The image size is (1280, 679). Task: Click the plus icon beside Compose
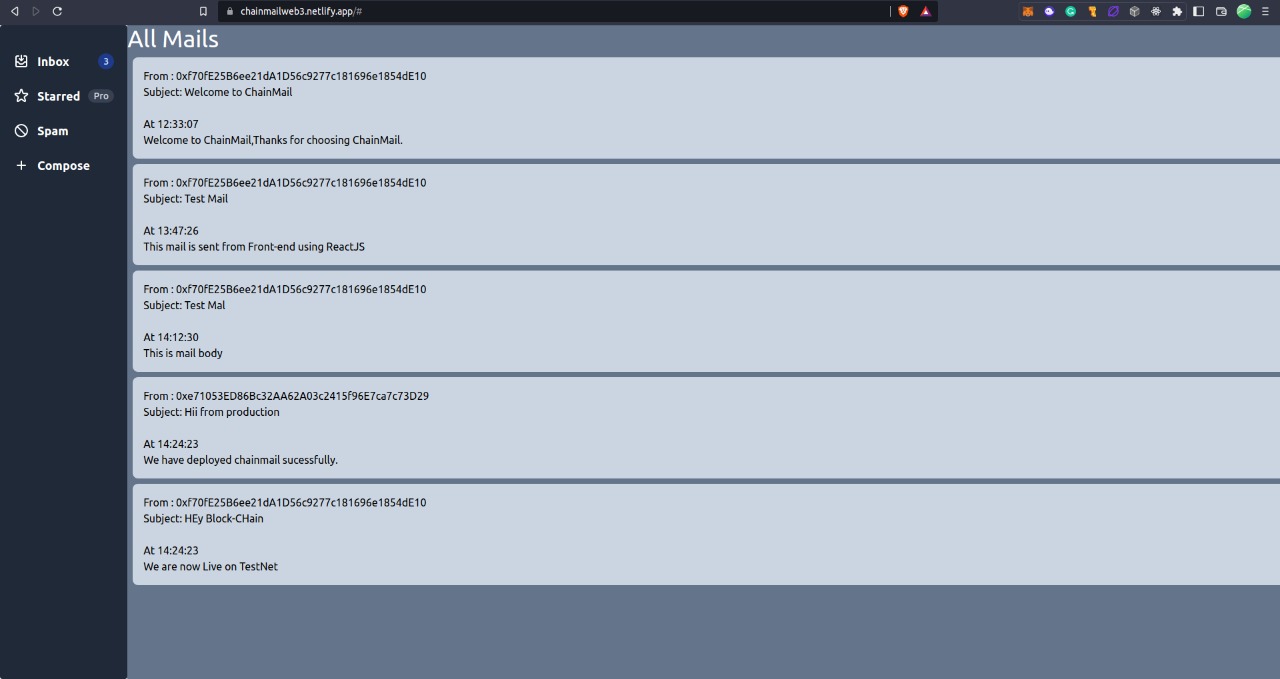tap(21, 166)
